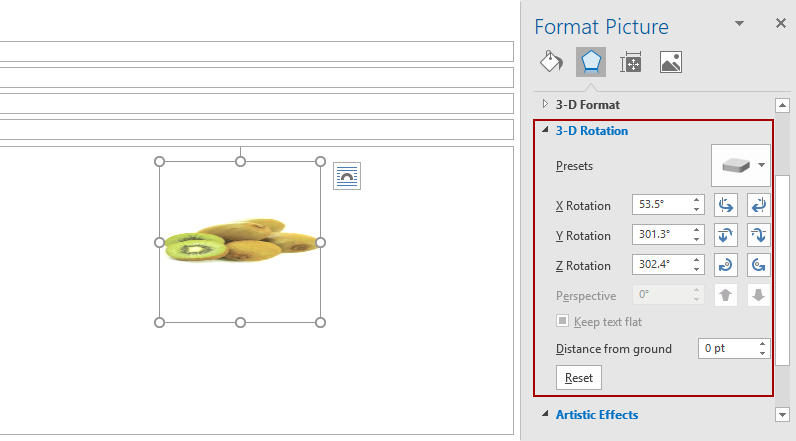Open the Fill & Line tab icon
The height and width of the screenshot is (441, 796).
pos(551,62)
